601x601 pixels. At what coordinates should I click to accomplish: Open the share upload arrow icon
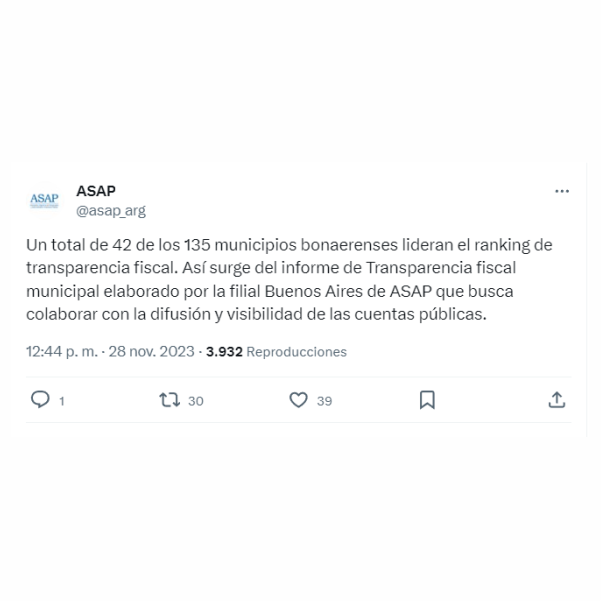[x=557, y=400]
